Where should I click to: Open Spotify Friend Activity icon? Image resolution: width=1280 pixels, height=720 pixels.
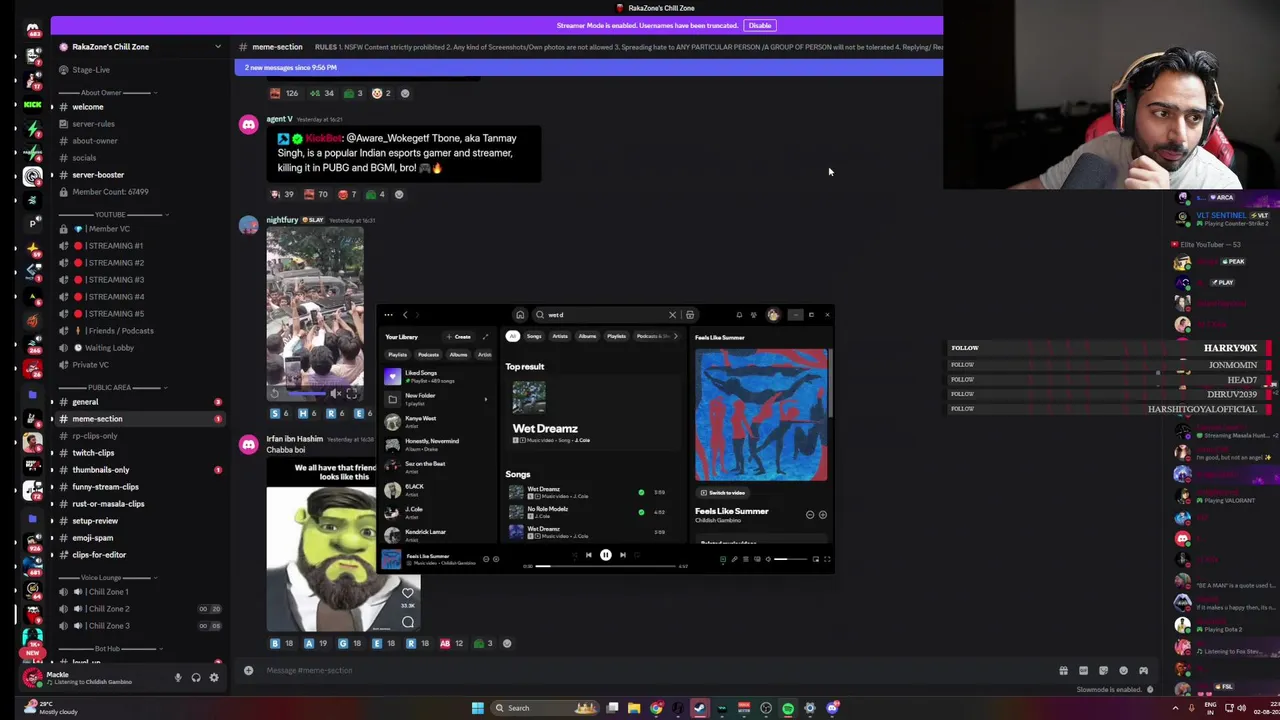[754, 315]
